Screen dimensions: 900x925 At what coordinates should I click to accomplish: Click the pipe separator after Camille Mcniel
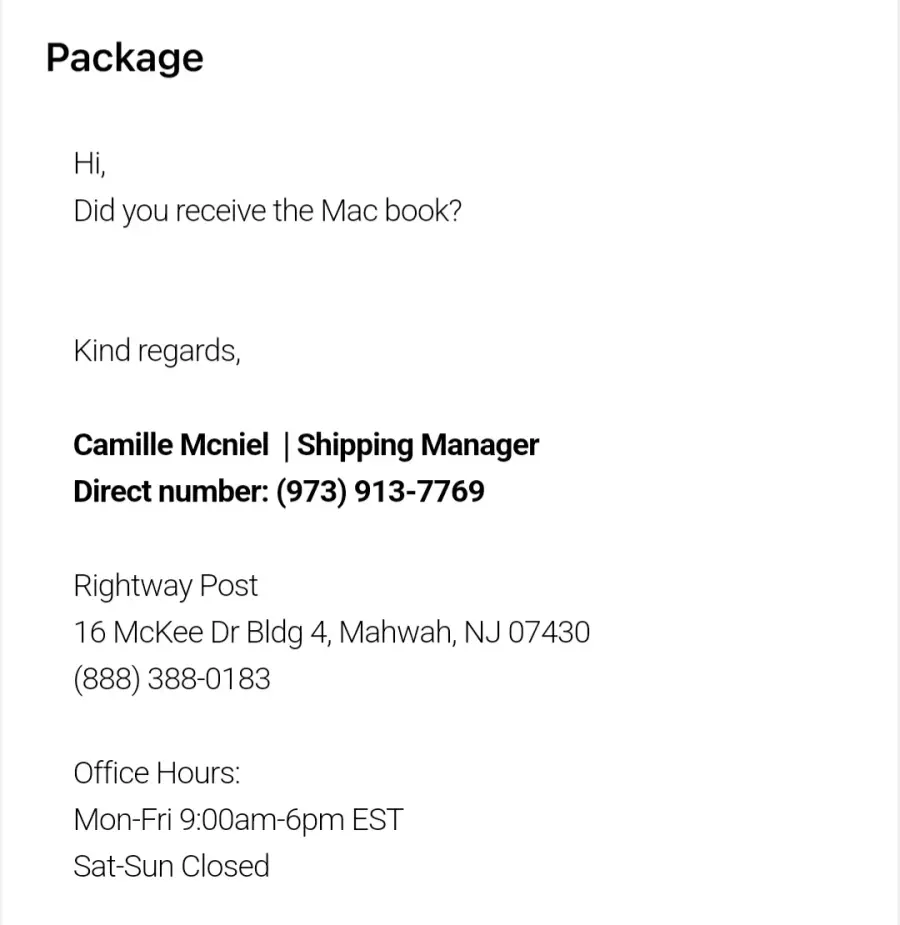point(286,445)
